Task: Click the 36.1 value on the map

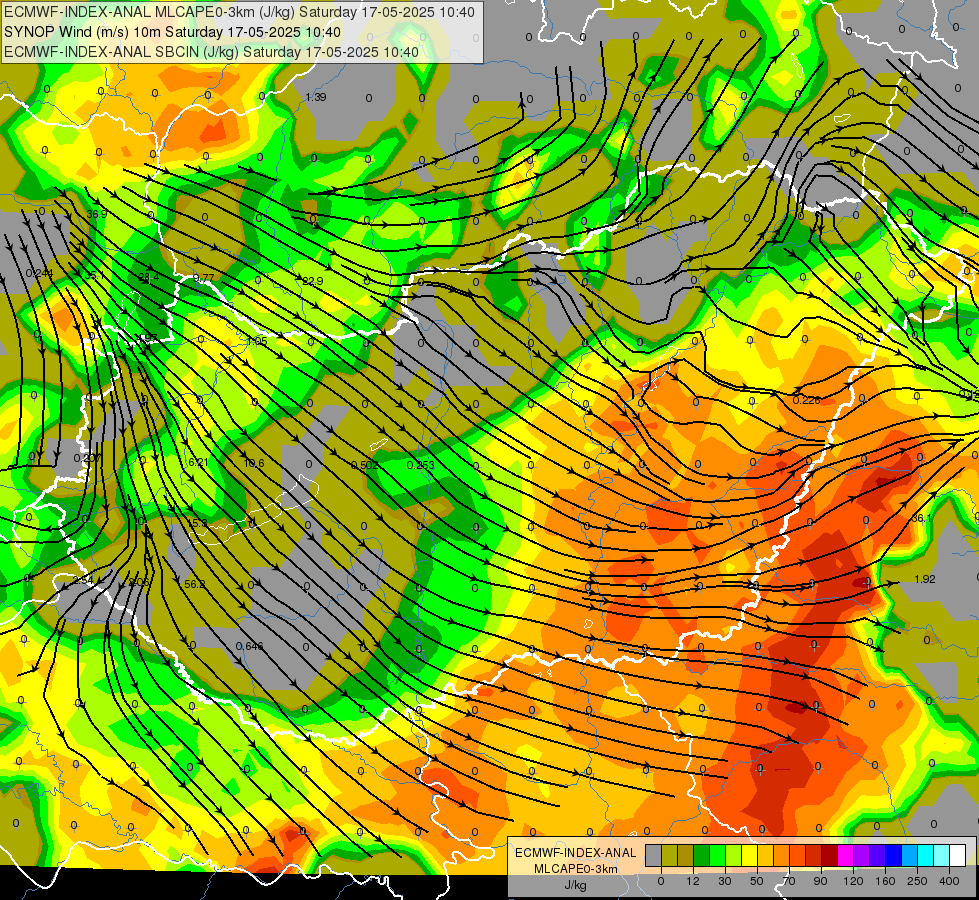Action: pyautogui.click(x=922, y=518)
